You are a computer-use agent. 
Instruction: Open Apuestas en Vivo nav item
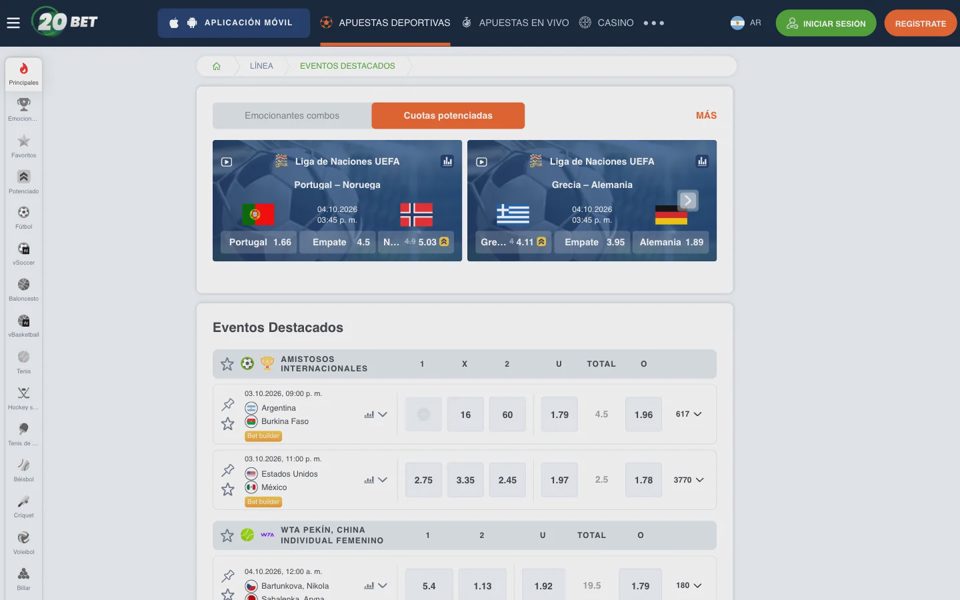pyautogui.click(x=515, y=23)
